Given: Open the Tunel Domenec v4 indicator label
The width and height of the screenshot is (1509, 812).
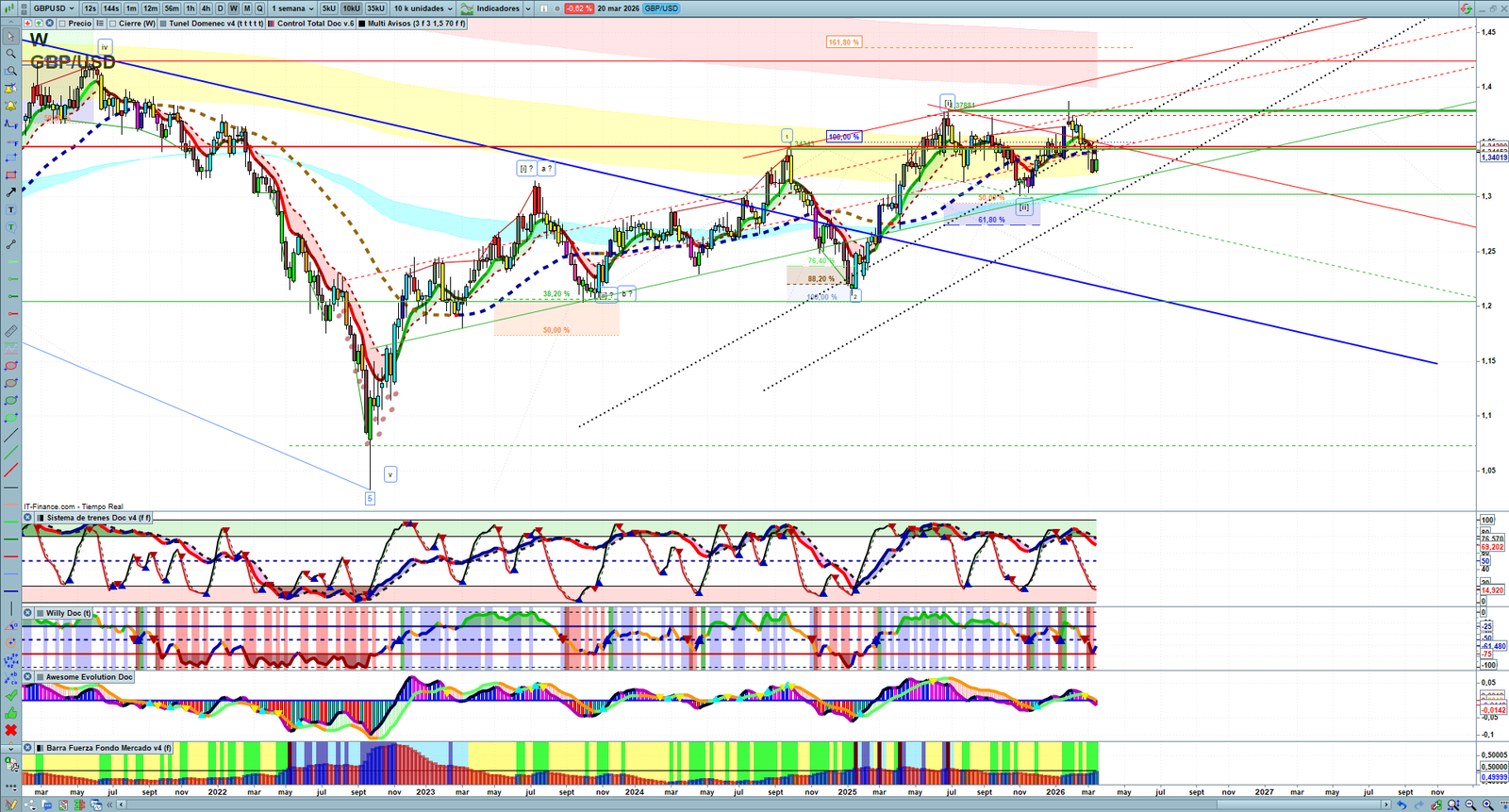Looking at the screenshot, I should [x=216, y=24].
